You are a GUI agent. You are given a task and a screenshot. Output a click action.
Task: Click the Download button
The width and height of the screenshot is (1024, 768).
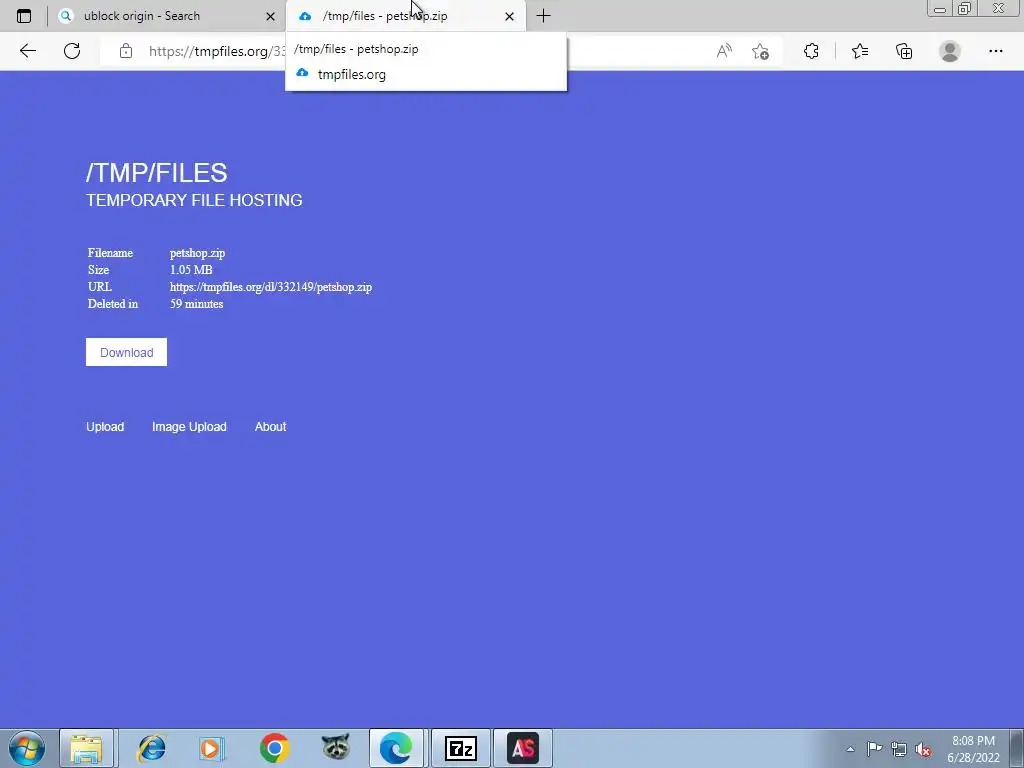coord(127,352)
